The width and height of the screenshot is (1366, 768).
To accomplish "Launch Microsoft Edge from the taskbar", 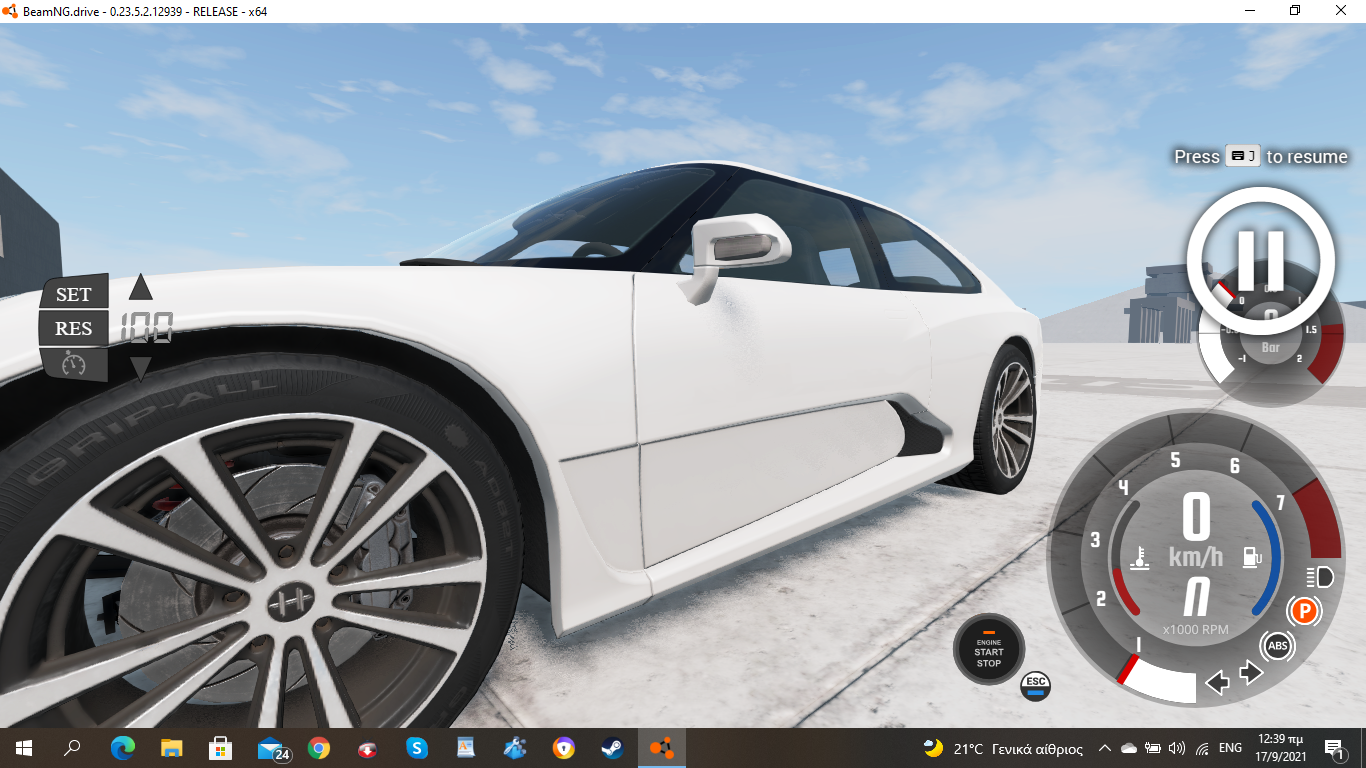I will click(x=122, y=747).
